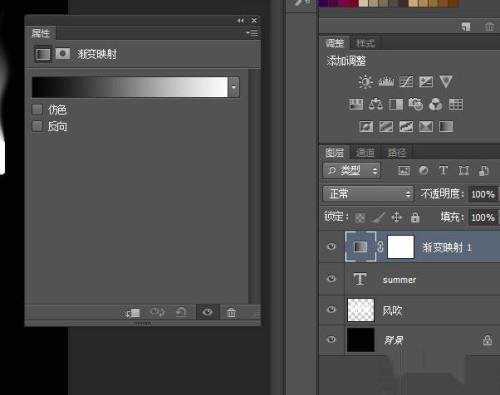Add a Channel Mixer adjustment
The height and width of the screenshot is (395, 500).
(x=436, y=105)
